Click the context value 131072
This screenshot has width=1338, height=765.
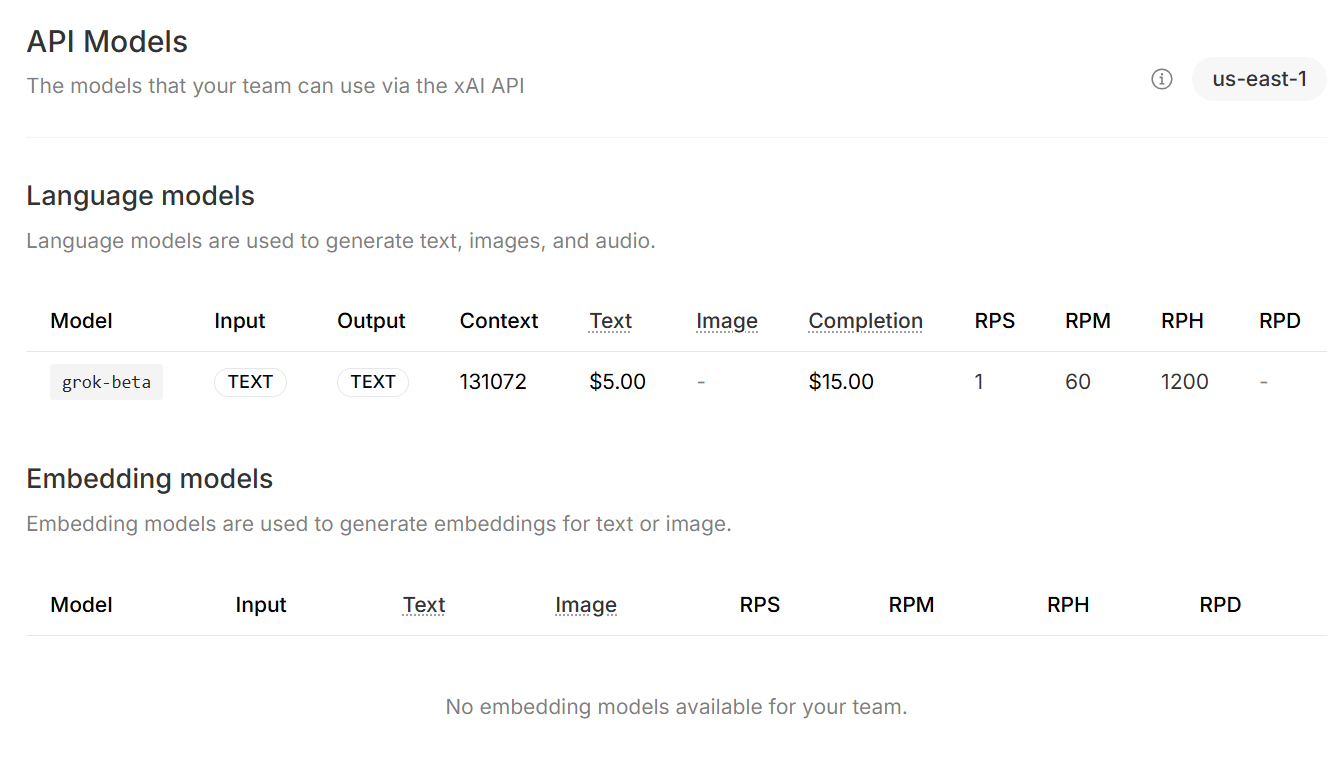493,382
